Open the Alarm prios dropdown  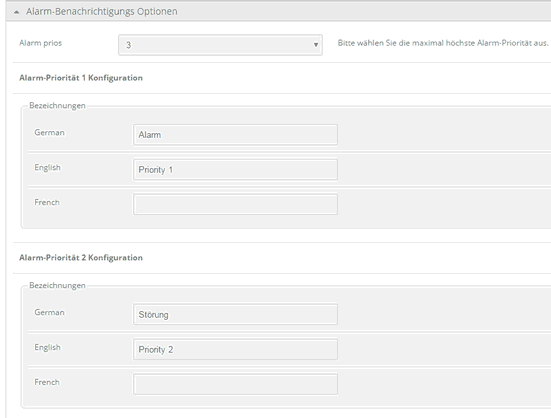[x=220, y=45]
